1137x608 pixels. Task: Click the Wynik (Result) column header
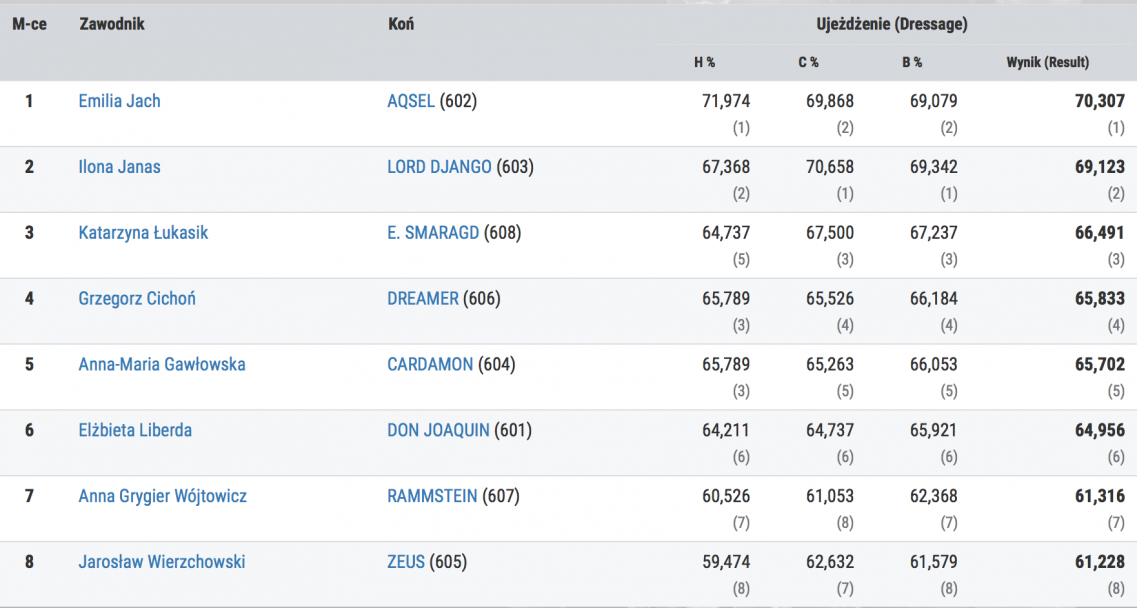(x=1047, y=62)
